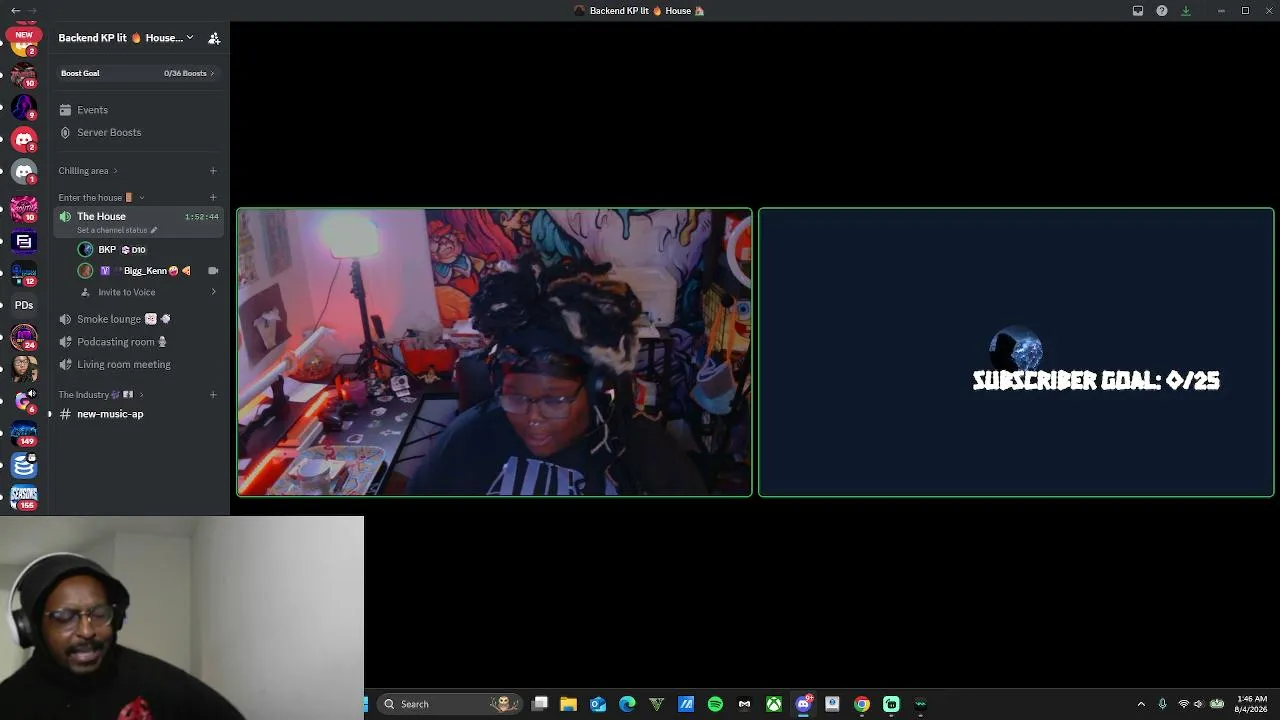Viewport: 1280px width, 720px height.
Task: Set a channel status for The House
Action: [117, 230]
